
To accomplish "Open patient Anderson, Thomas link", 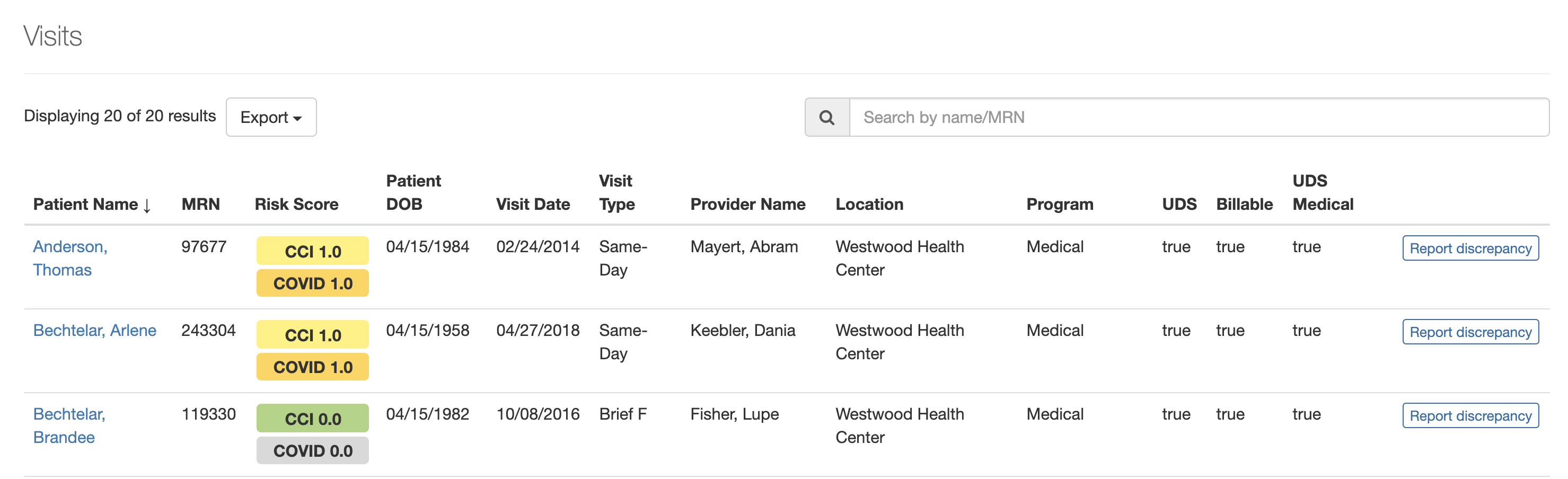I will click(x=70, y=258).
